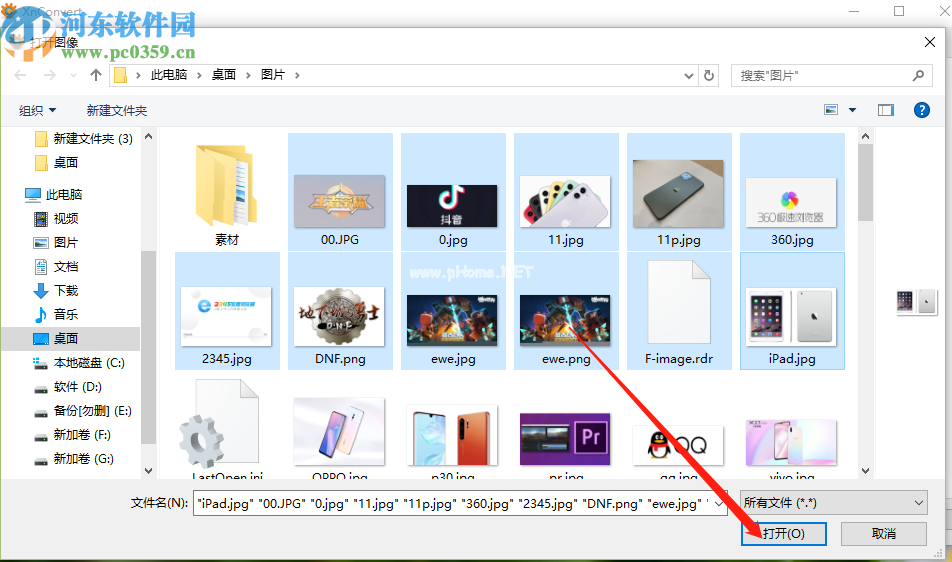Click 新建文件夹 in the toolbar

(x=116, y=110)
